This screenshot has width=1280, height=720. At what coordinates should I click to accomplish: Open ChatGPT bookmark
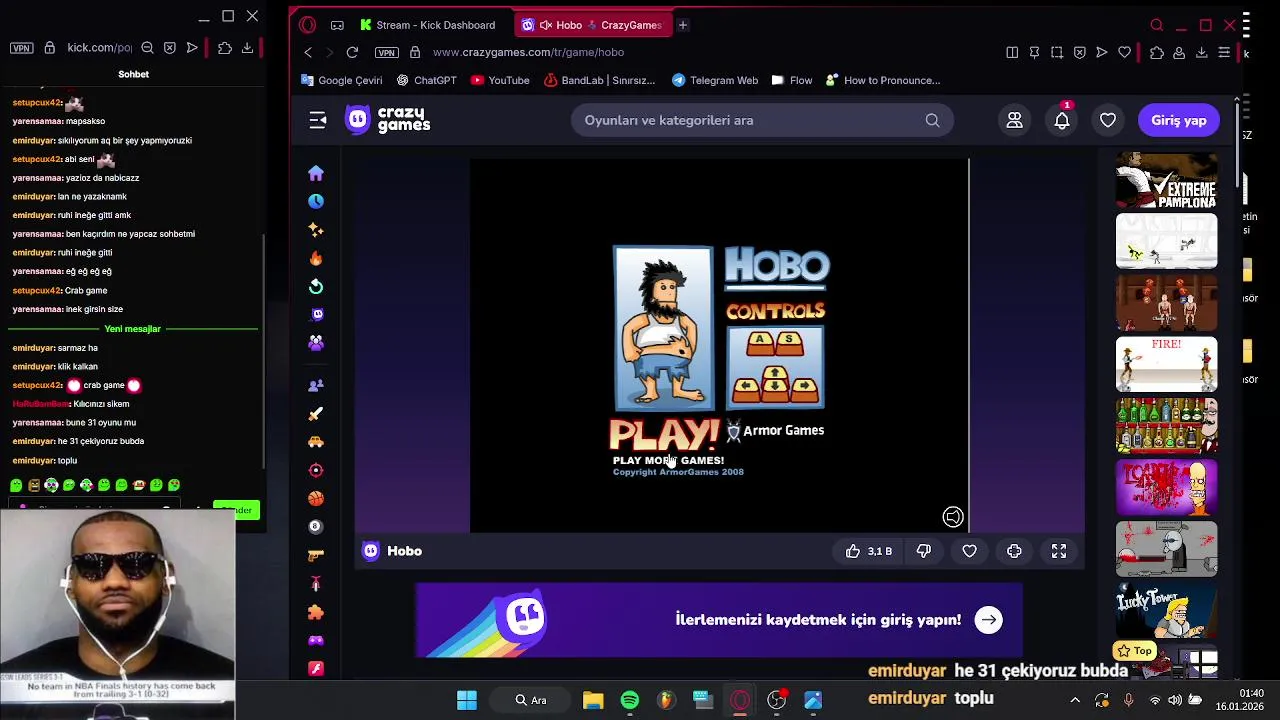pyautogui.click(x=427, y=80)
